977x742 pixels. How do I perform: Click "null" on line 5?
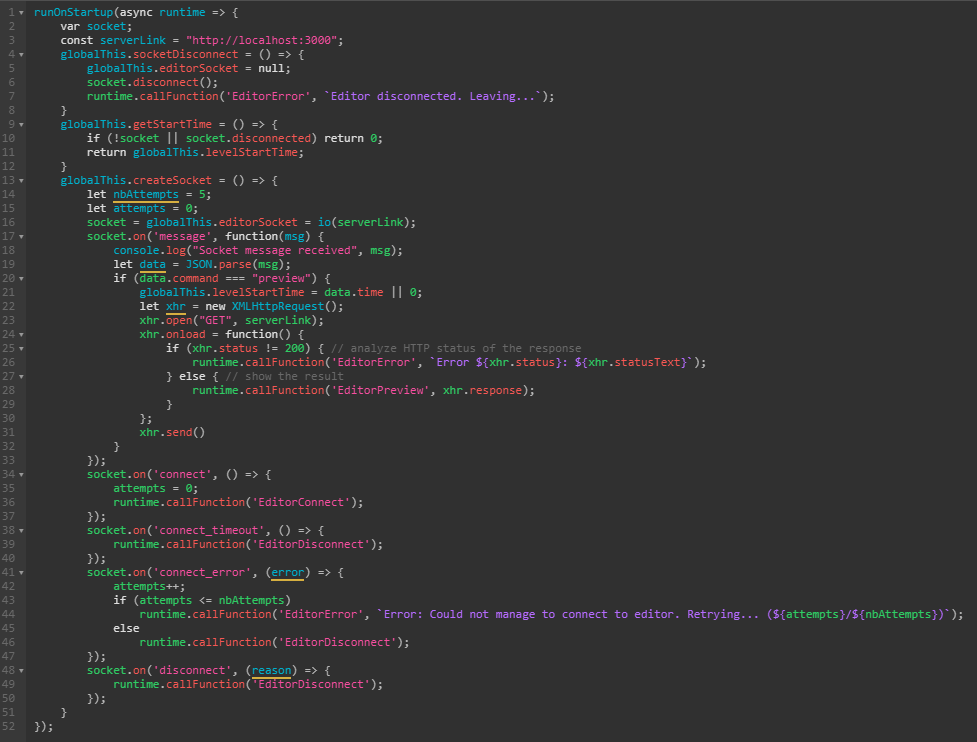coord(271,69)
